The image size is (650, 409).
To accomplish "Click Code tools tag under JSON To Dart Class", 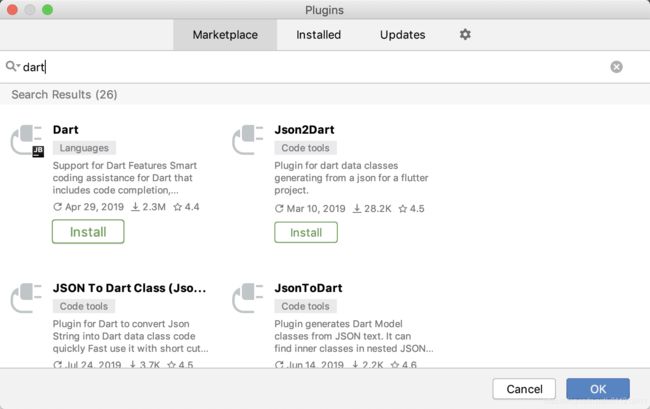I will pos(84,306).
